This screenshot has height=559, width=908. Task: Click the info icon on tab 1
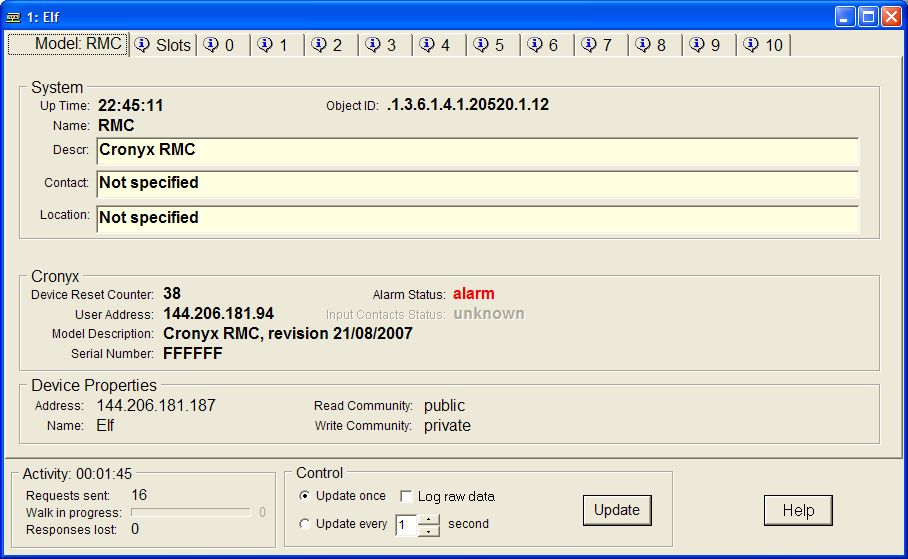tap(265, 45)
